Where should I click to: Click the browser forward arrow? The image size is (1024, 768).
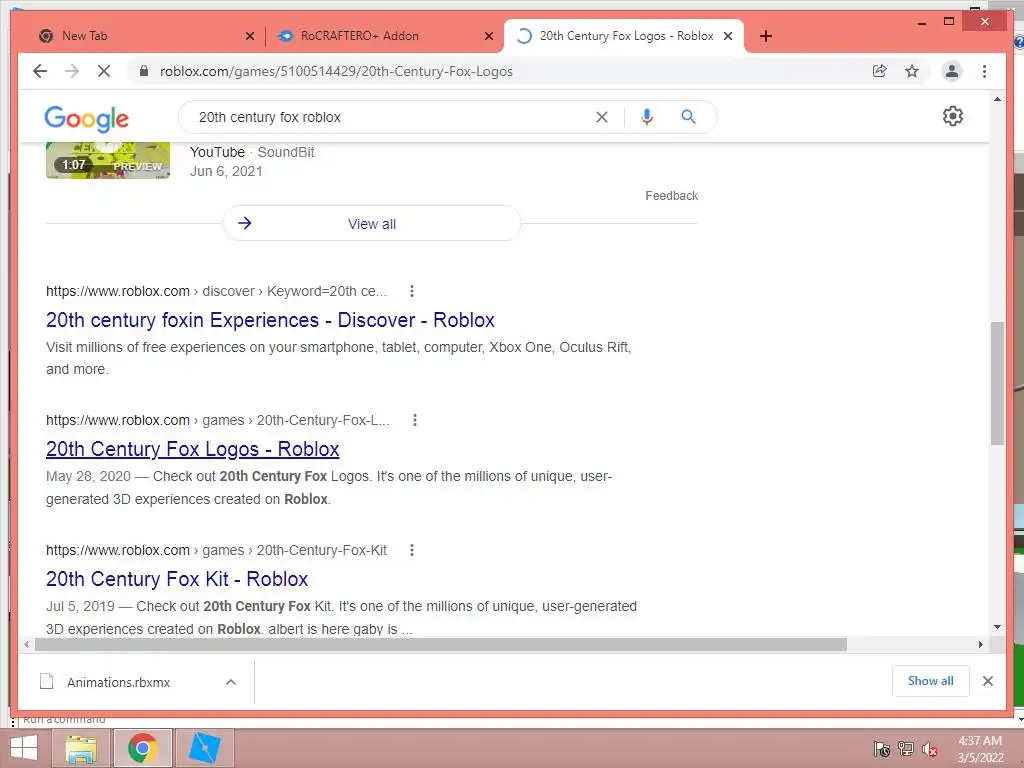[x=72, y=71]
